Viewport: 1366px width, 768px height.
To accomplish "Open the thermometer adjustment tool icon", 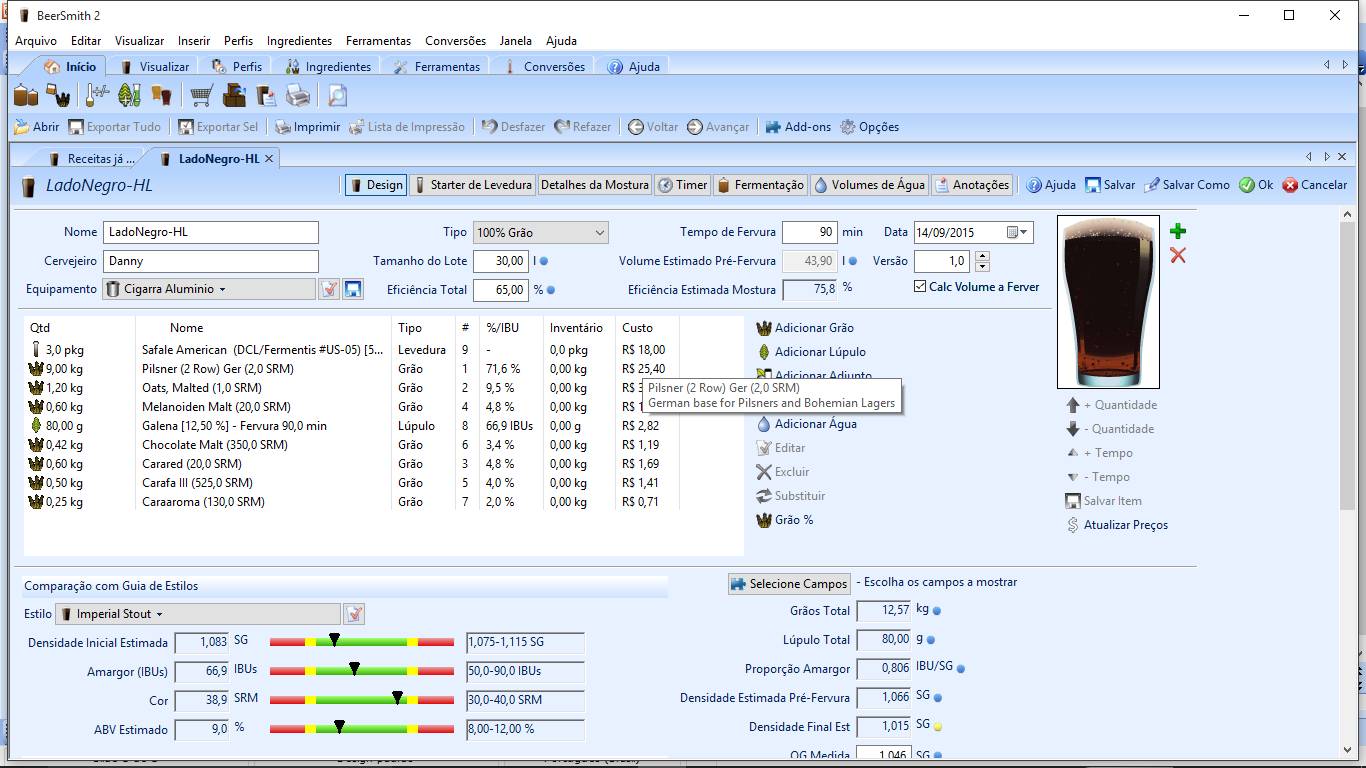I will (97, 95).
